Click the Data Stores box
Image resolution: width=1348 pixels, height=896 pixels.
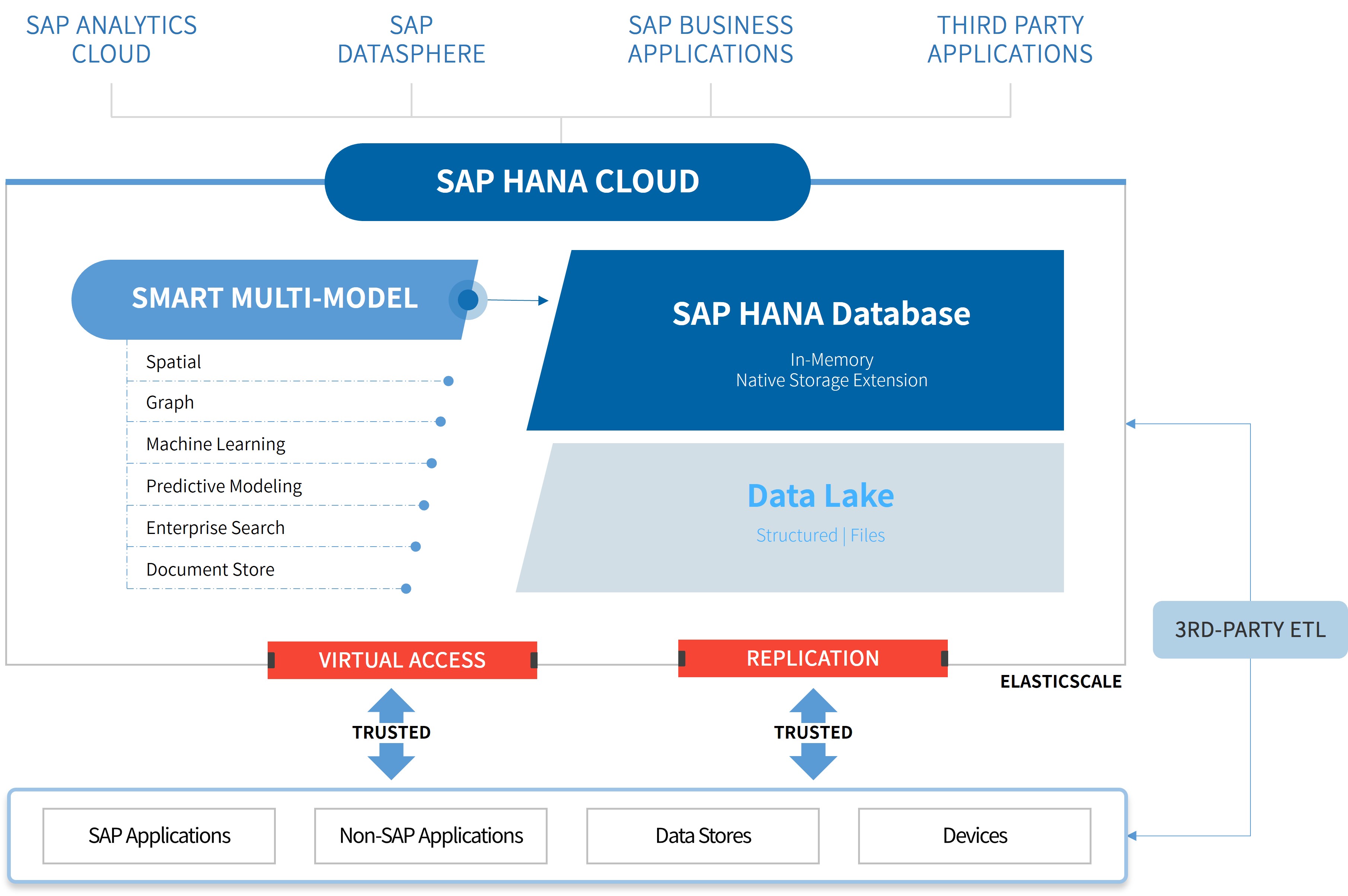tap(703, 836)
